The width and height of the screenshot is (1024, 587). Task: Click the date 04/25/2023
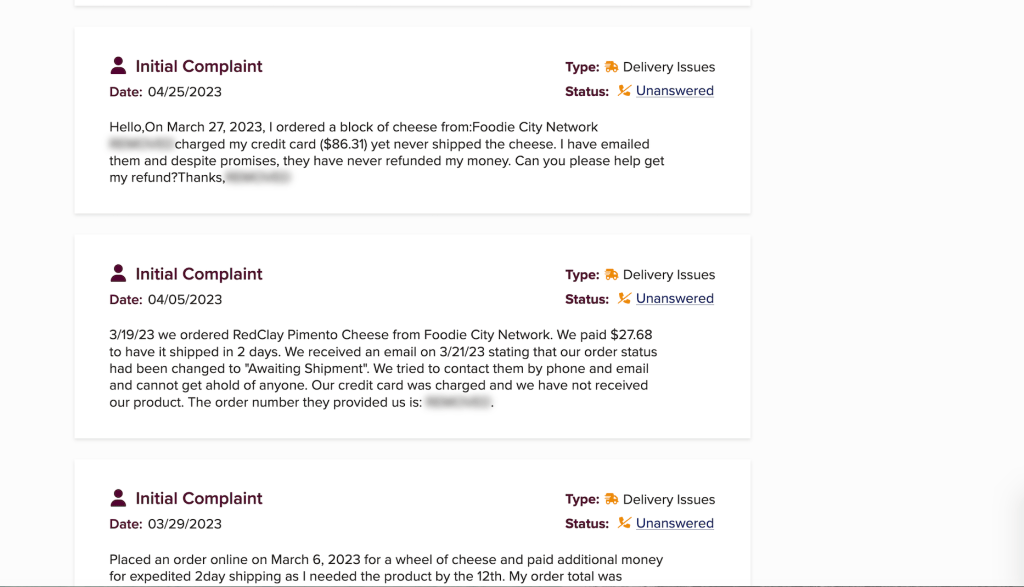[185, 92]
